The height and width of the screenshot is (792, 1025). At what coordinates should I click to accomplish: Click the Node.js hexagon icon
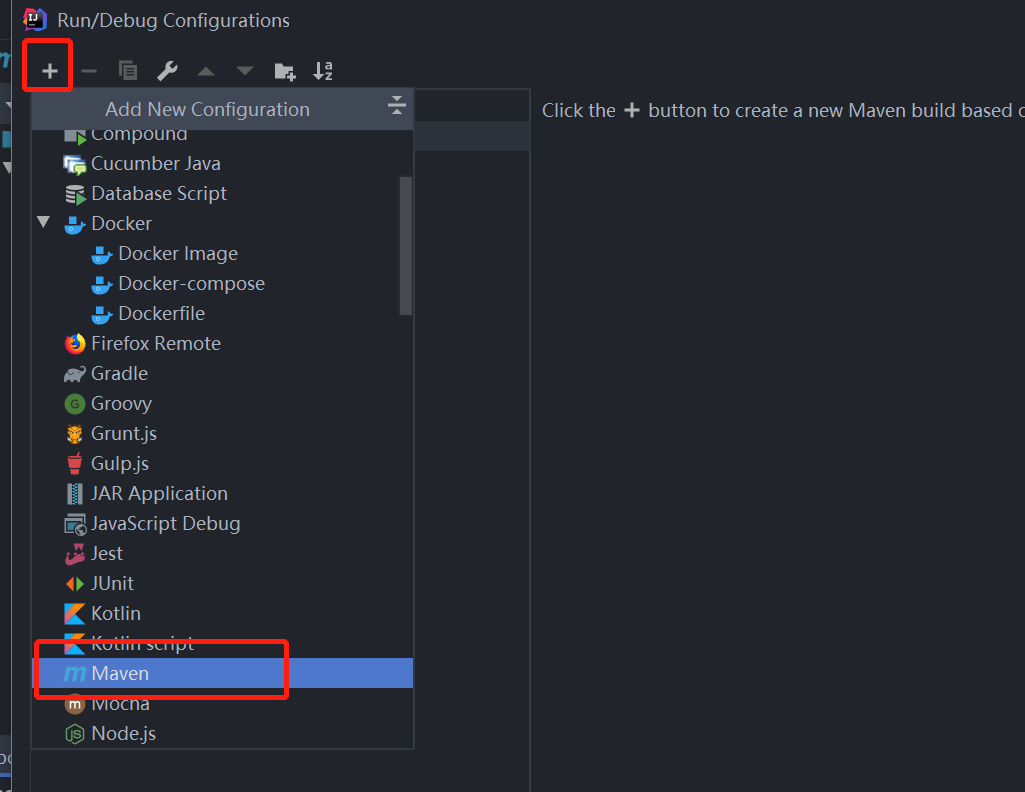click(75, 734)
